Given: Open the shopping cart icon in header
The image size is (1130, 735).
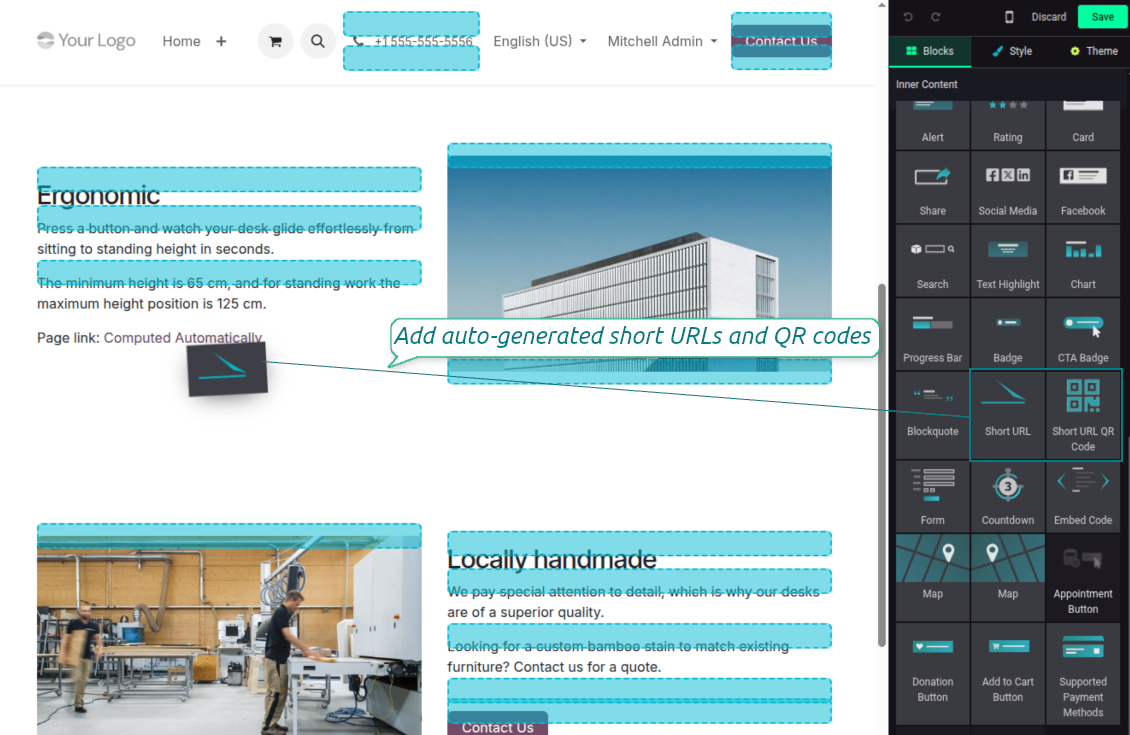Looking at the screenshot, I should pos(275,41).
